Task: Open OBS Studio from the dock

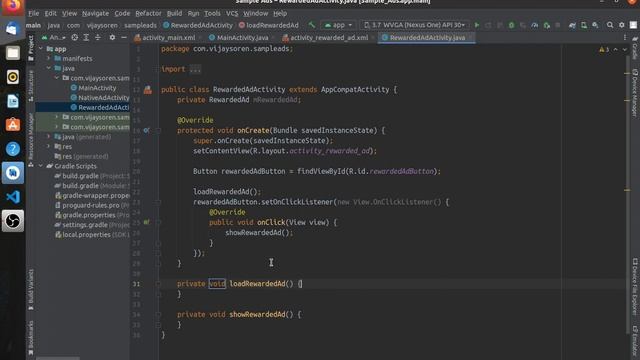Action: coord(13,221)
